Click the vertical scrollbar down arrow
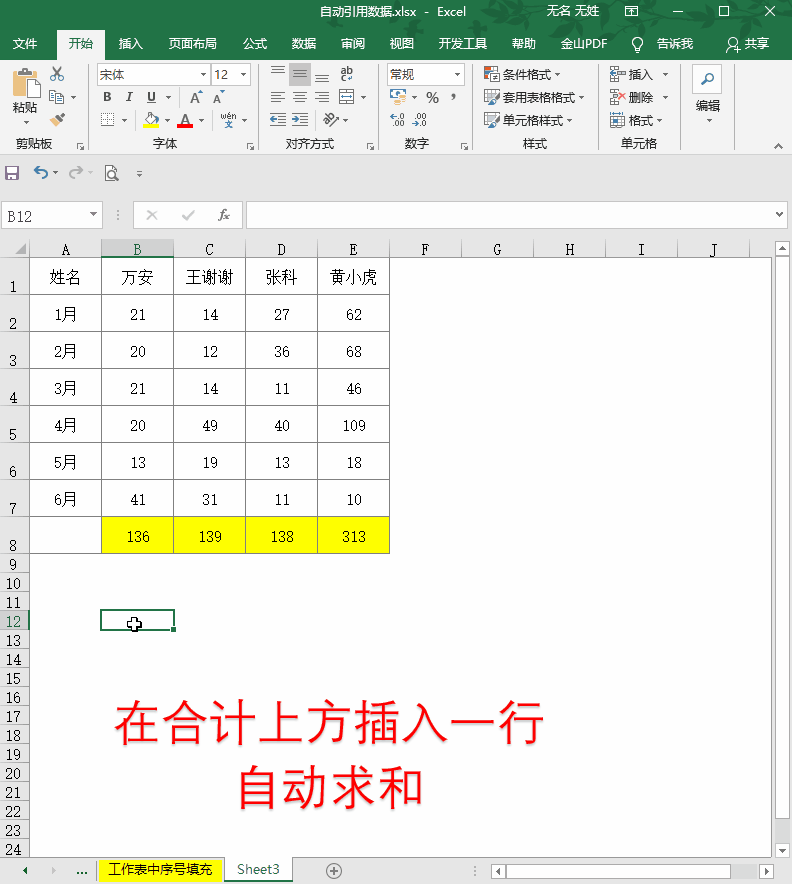 782,850
